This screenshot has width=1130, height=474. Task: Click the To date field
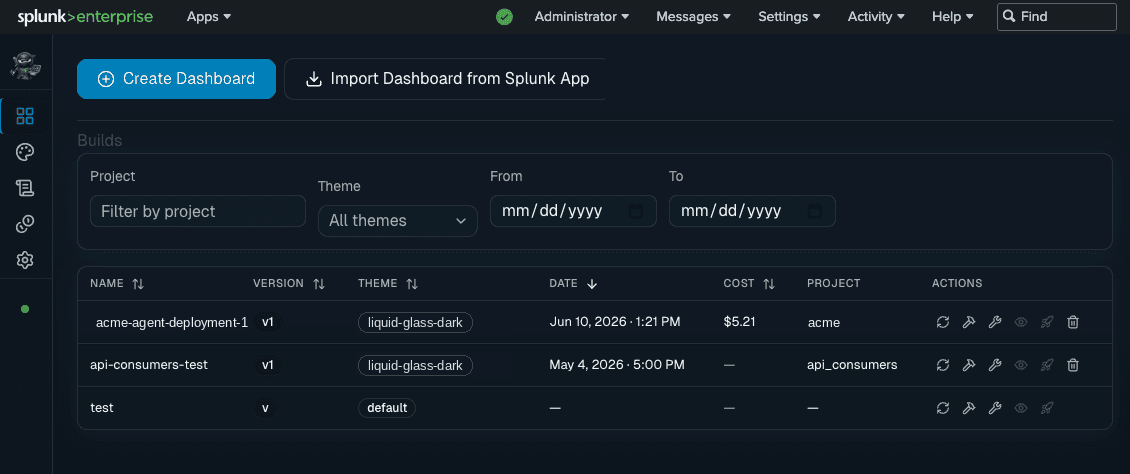(x=752, y=211)
